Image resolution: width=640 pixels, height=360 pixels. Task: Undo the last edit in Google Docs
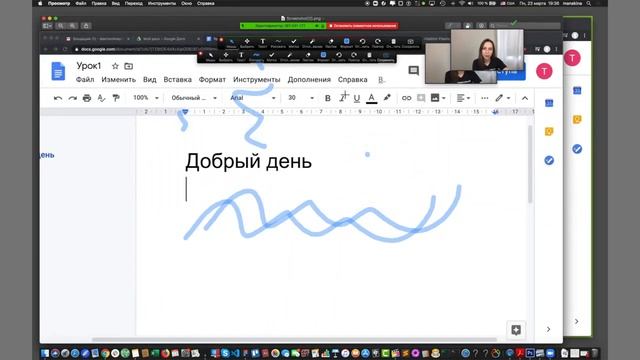(58, 98)
